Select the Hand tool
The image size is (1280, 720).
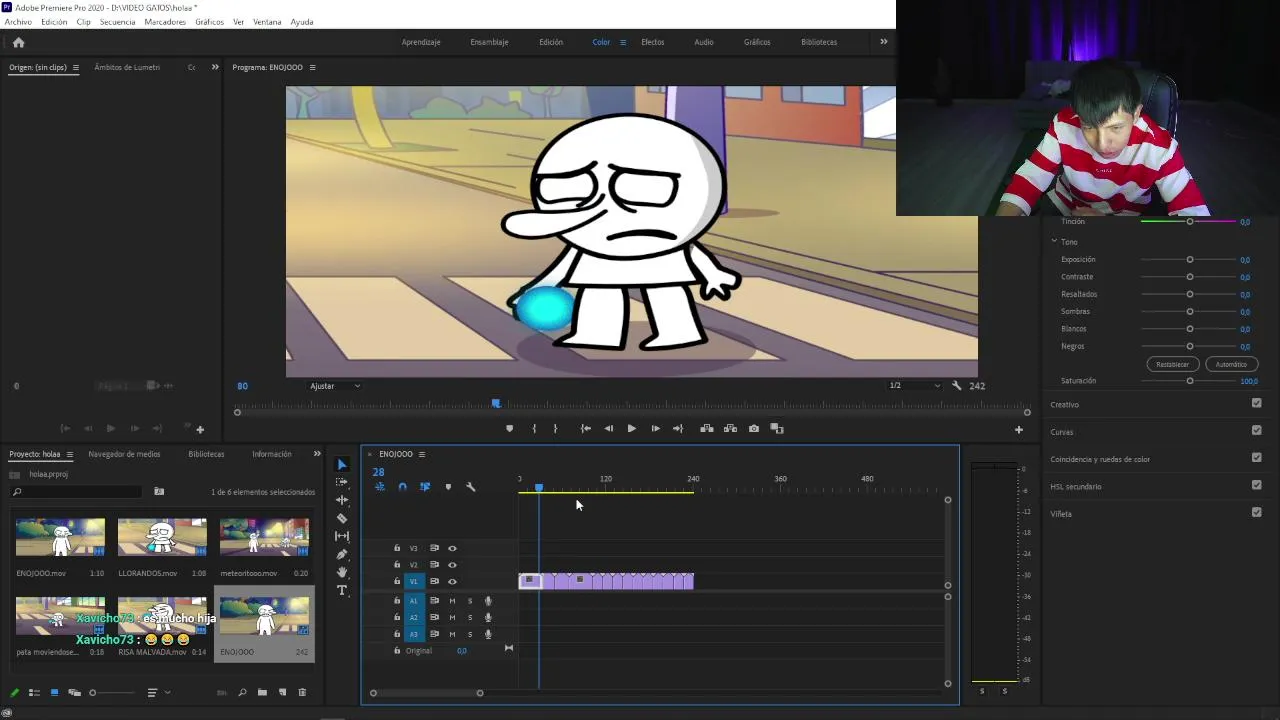342,572
